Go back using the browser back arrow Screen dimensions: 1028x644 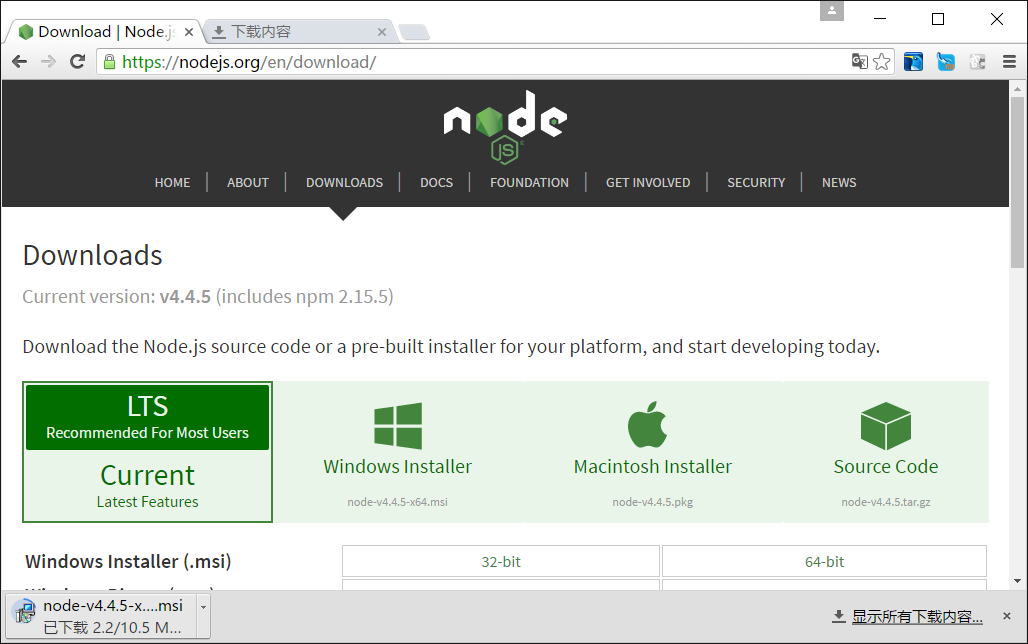(20, 62)
